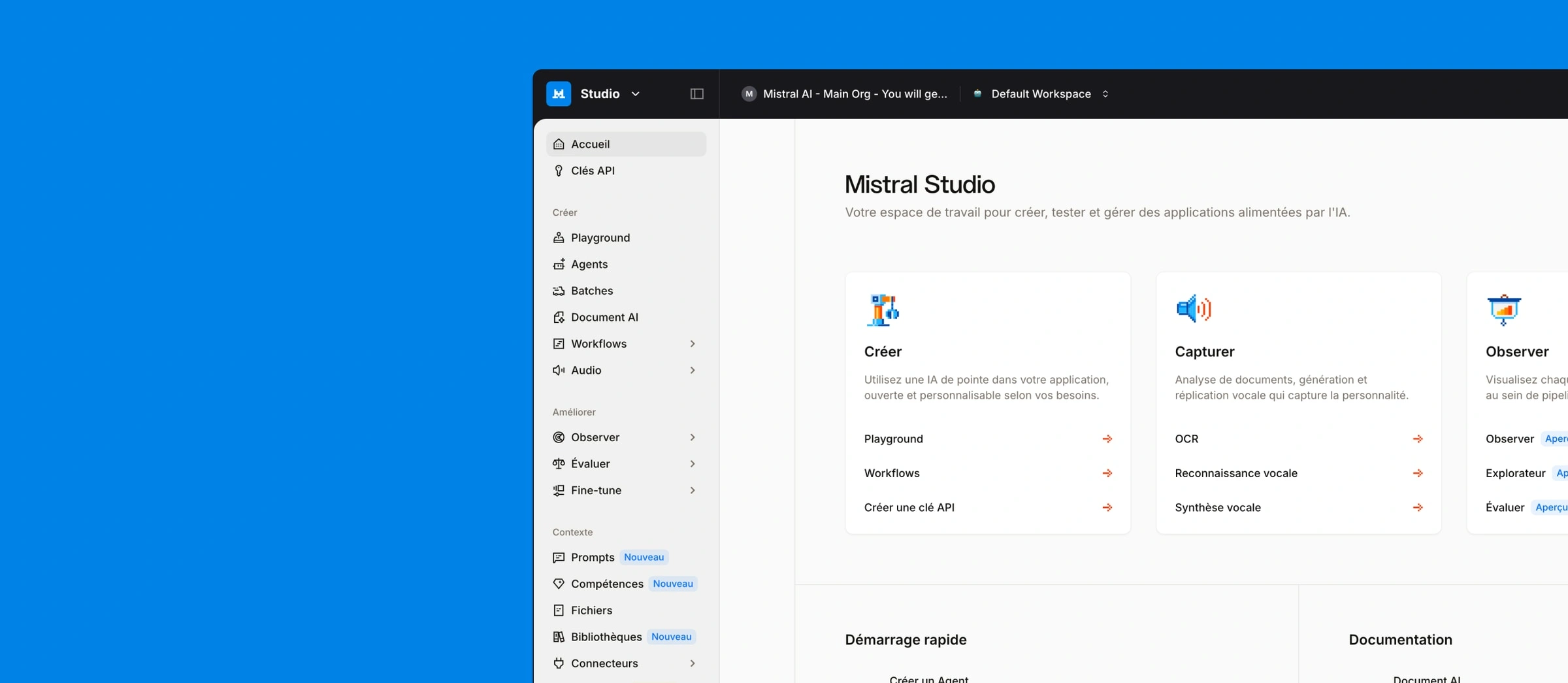Click the Prompts sidebar icon
The height and width of the screenshot is (683, 1568).
pos(559,558)
